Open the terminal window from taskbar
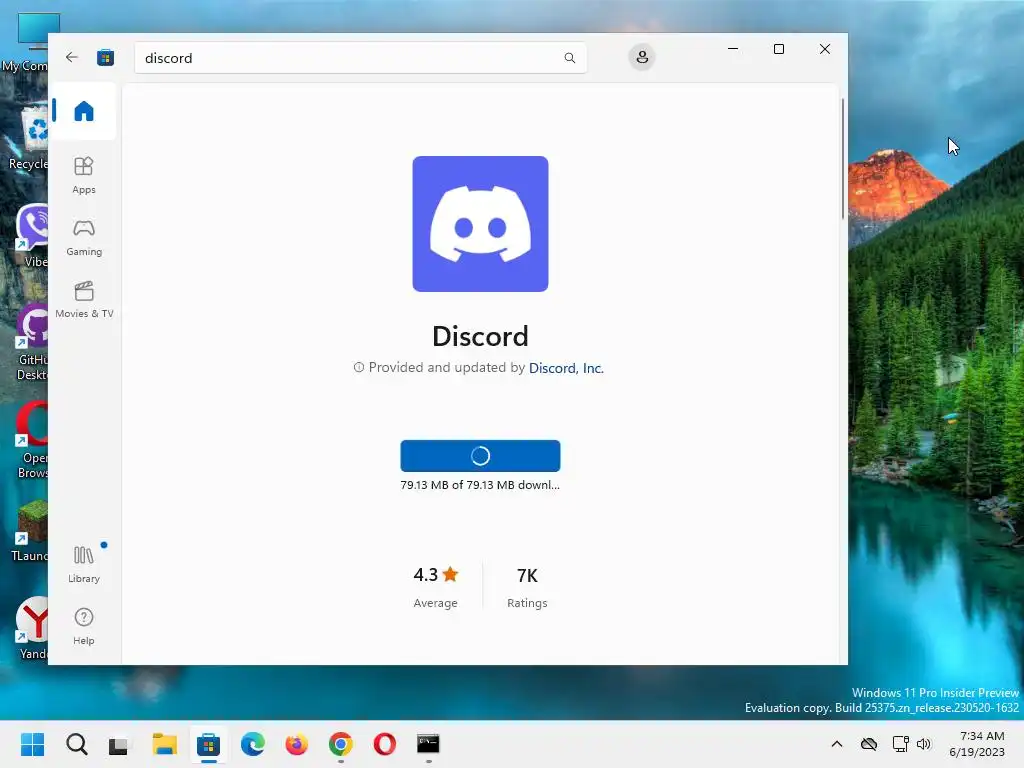The width and height of the screenshot is (1024, 768). point(428,744)
